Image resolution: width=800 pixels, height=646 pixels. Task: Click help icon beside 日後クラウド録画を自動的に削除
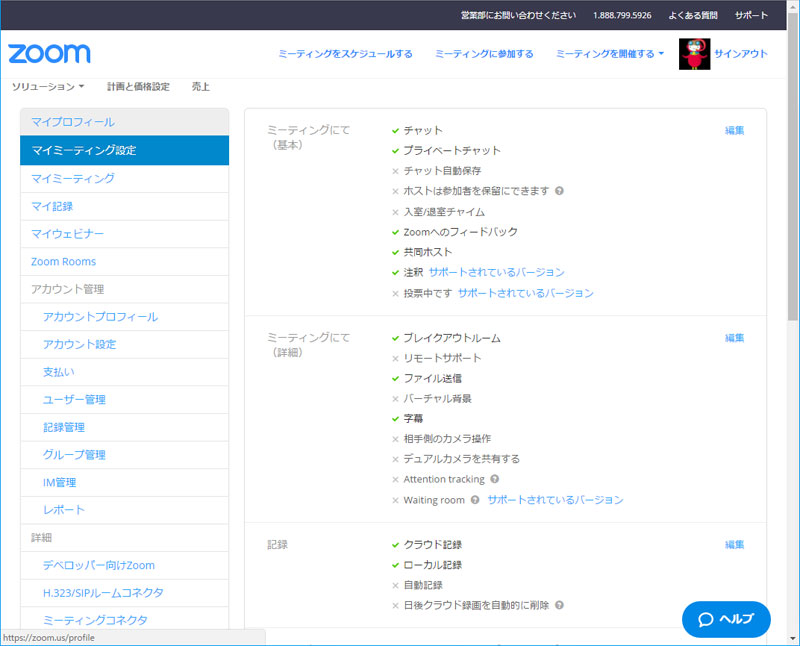coord(559,605)
